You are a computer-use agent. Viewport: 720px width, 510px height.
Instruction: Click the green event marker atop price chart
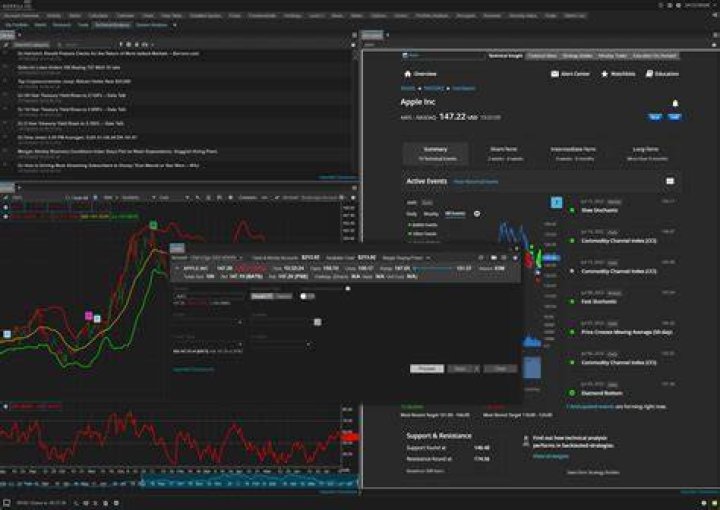point(153,225)
